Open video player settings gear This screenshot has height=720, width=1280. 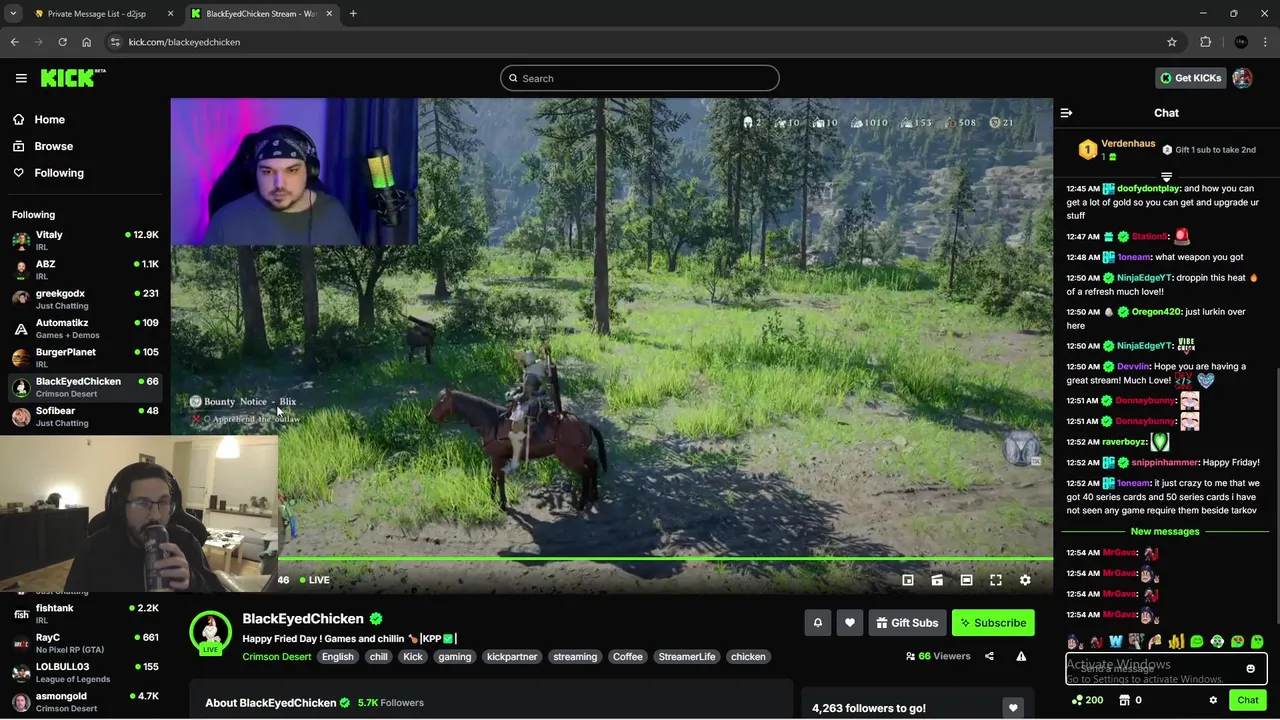(1025, 580)
